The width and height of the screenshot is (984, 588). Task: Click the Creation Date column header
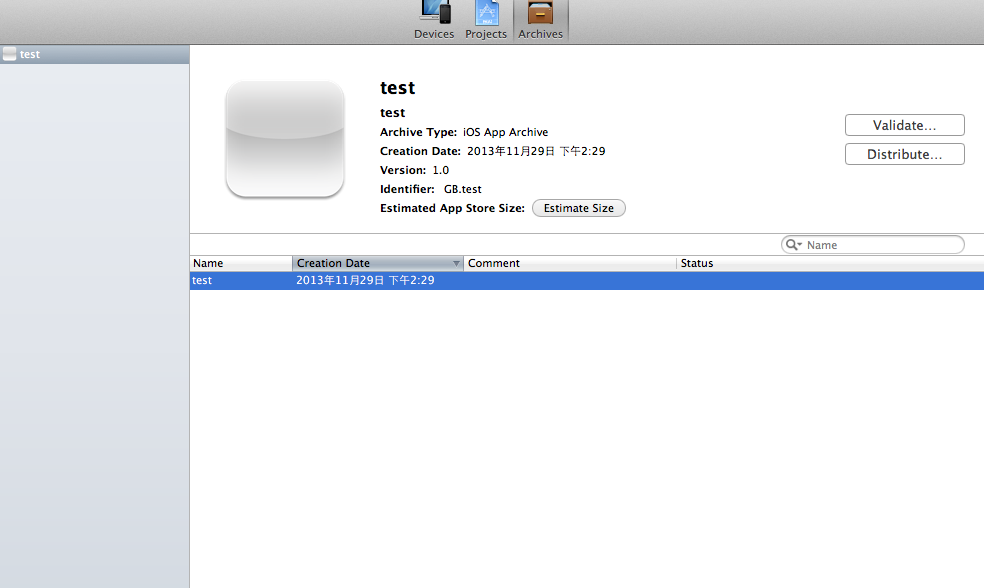pyautogui.click(x=370, y=263)
